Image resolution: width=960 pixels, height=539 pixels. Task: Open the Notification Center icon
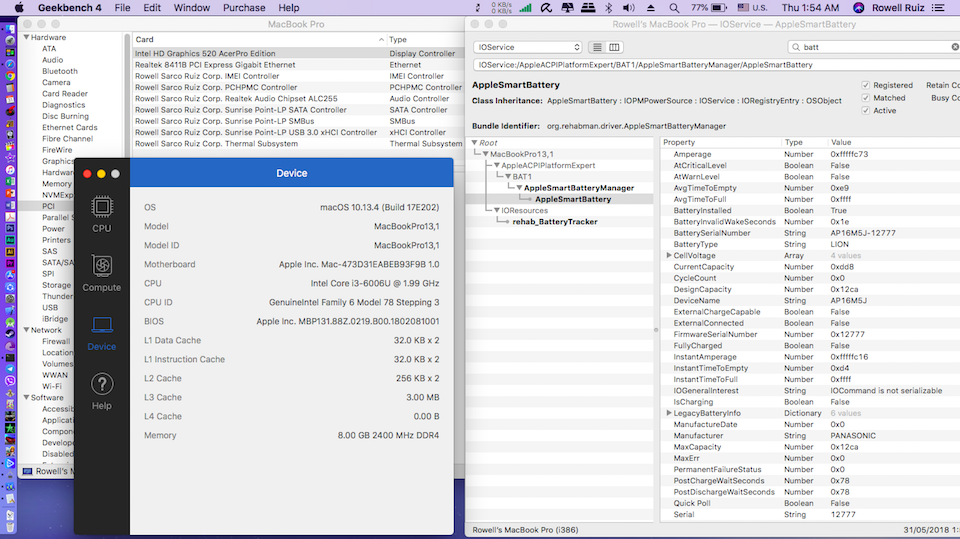938,8
